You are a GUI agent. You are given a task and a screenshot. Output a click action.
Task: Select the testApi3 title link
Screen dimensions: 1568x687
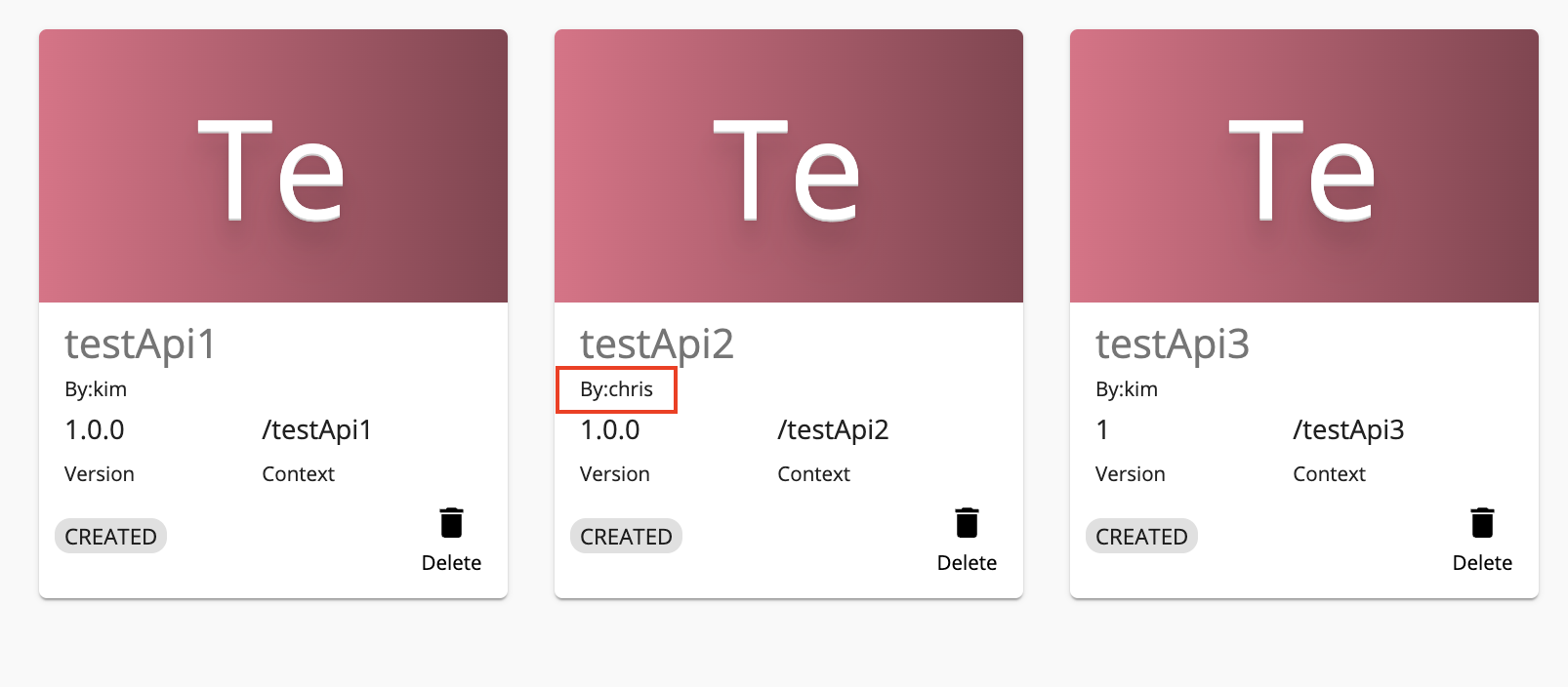(x=1172, y=344)
